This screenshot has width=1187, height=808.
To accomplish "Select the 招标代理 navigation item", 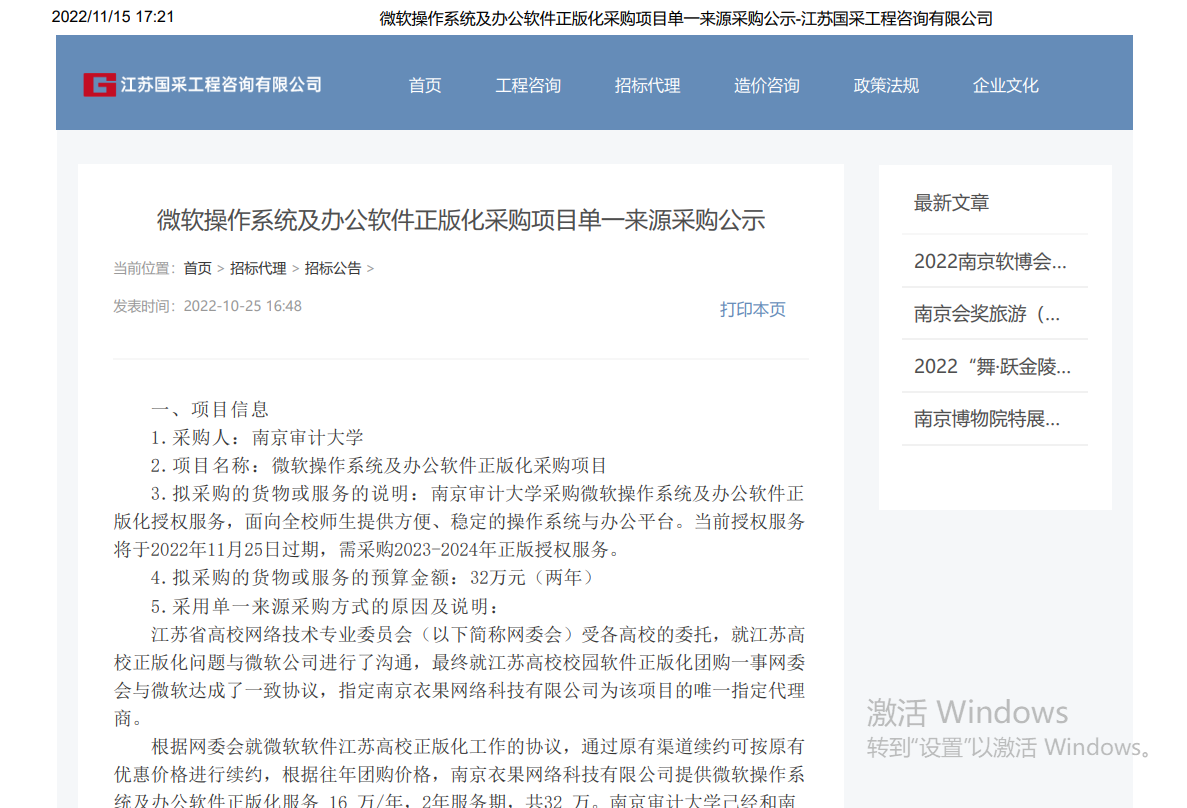I will pos(647,86).
